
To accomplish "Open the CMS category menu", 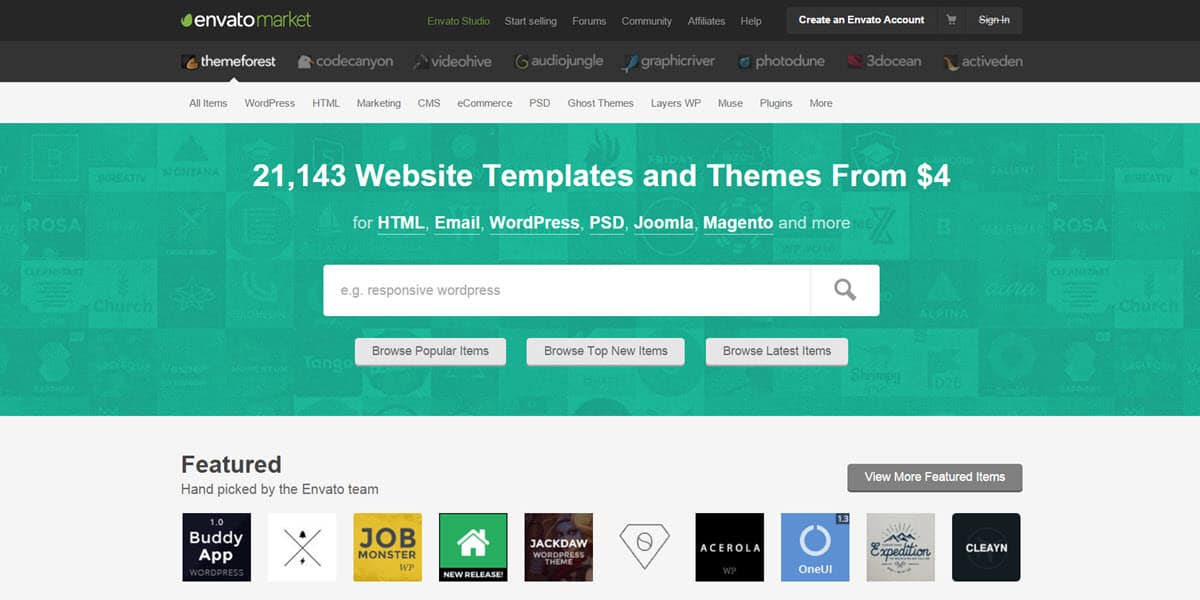I will tap(429, 103).
